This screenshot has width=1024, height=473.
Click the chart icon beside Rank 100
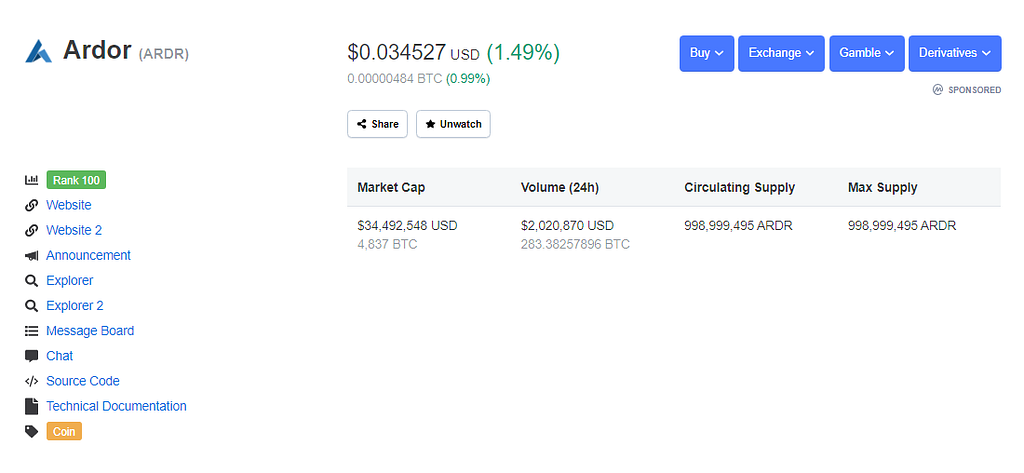point(31,180)
